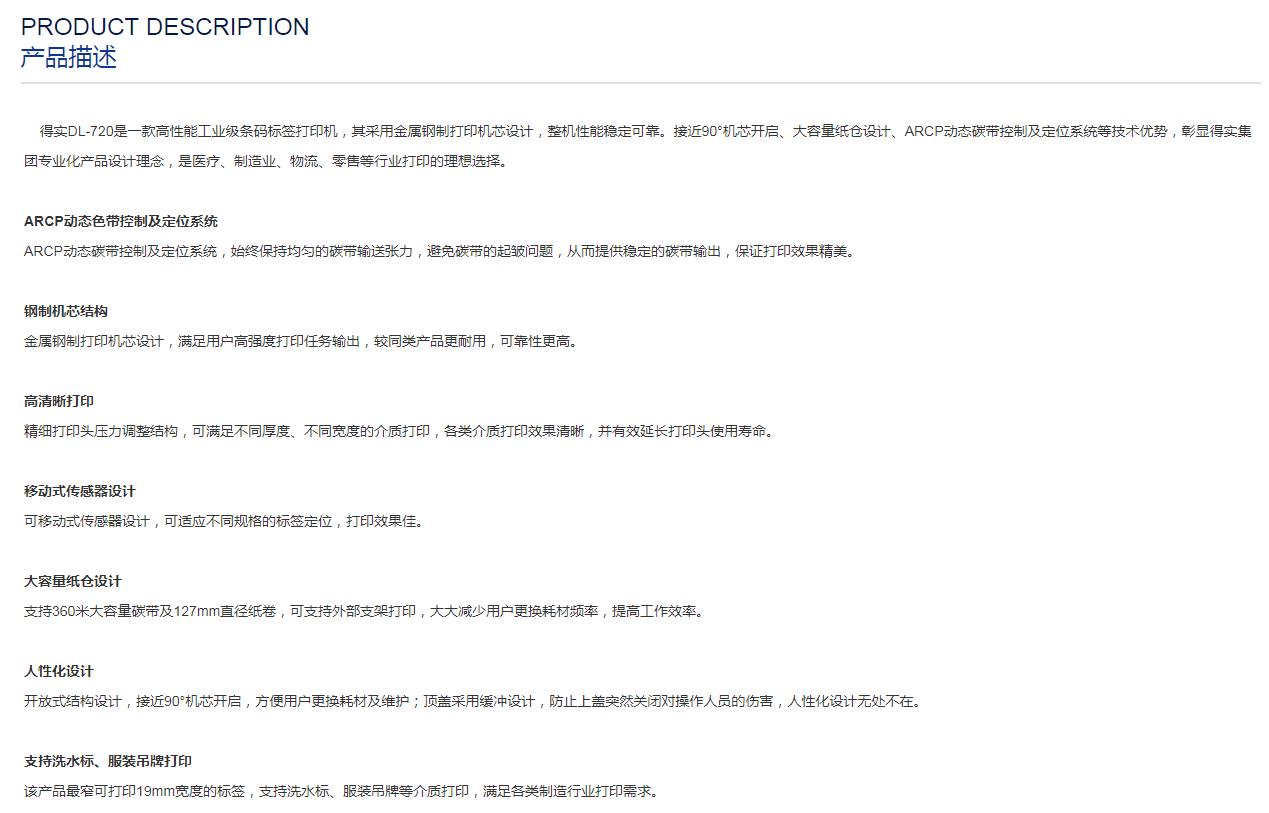Click sentence starting 精细打印头压力调整结构
The image size is (1269, 813).
click(399, 431)
